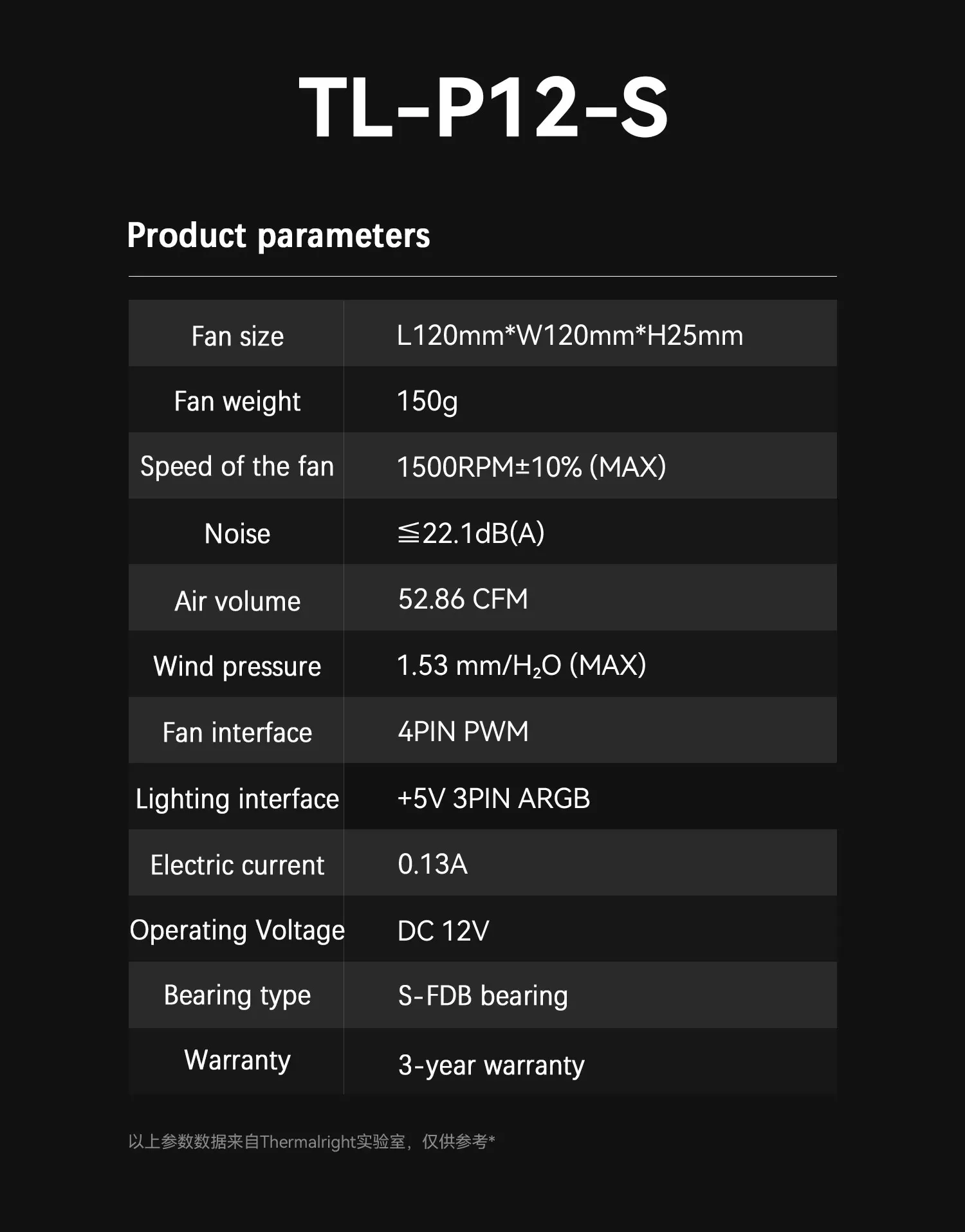
Task: Select the Wind pressure label
Action: pyautogui.click(x=237, y=667)
